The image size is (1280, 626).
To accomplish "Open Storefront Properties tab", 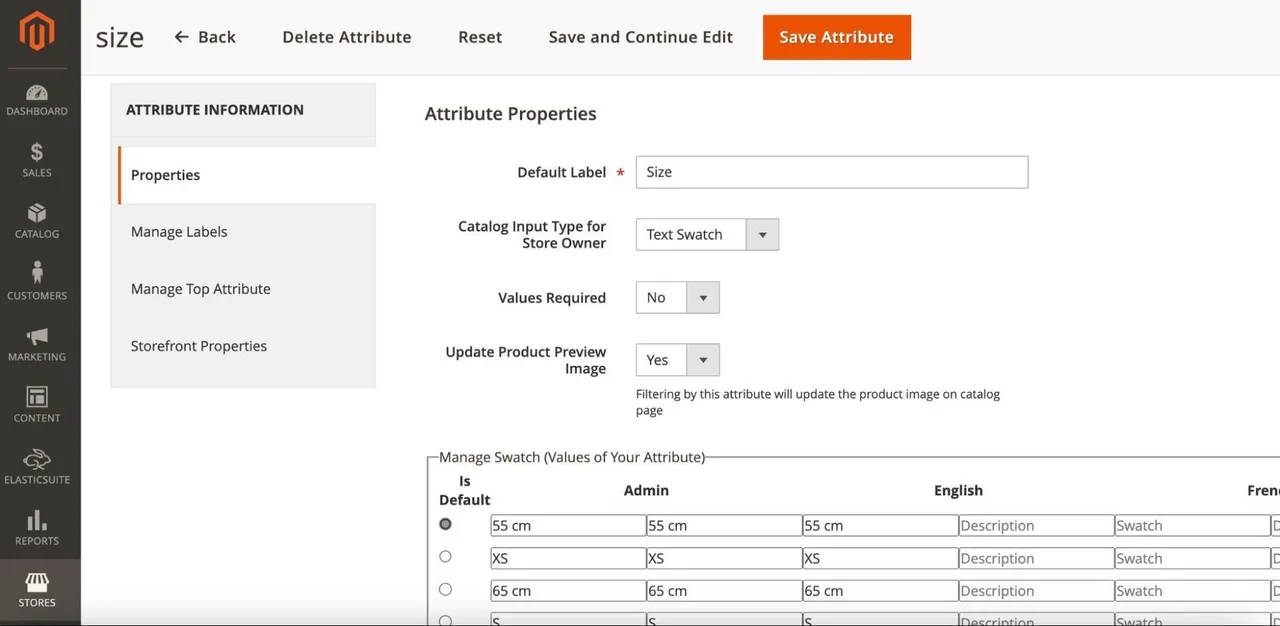I will (199, 346).
